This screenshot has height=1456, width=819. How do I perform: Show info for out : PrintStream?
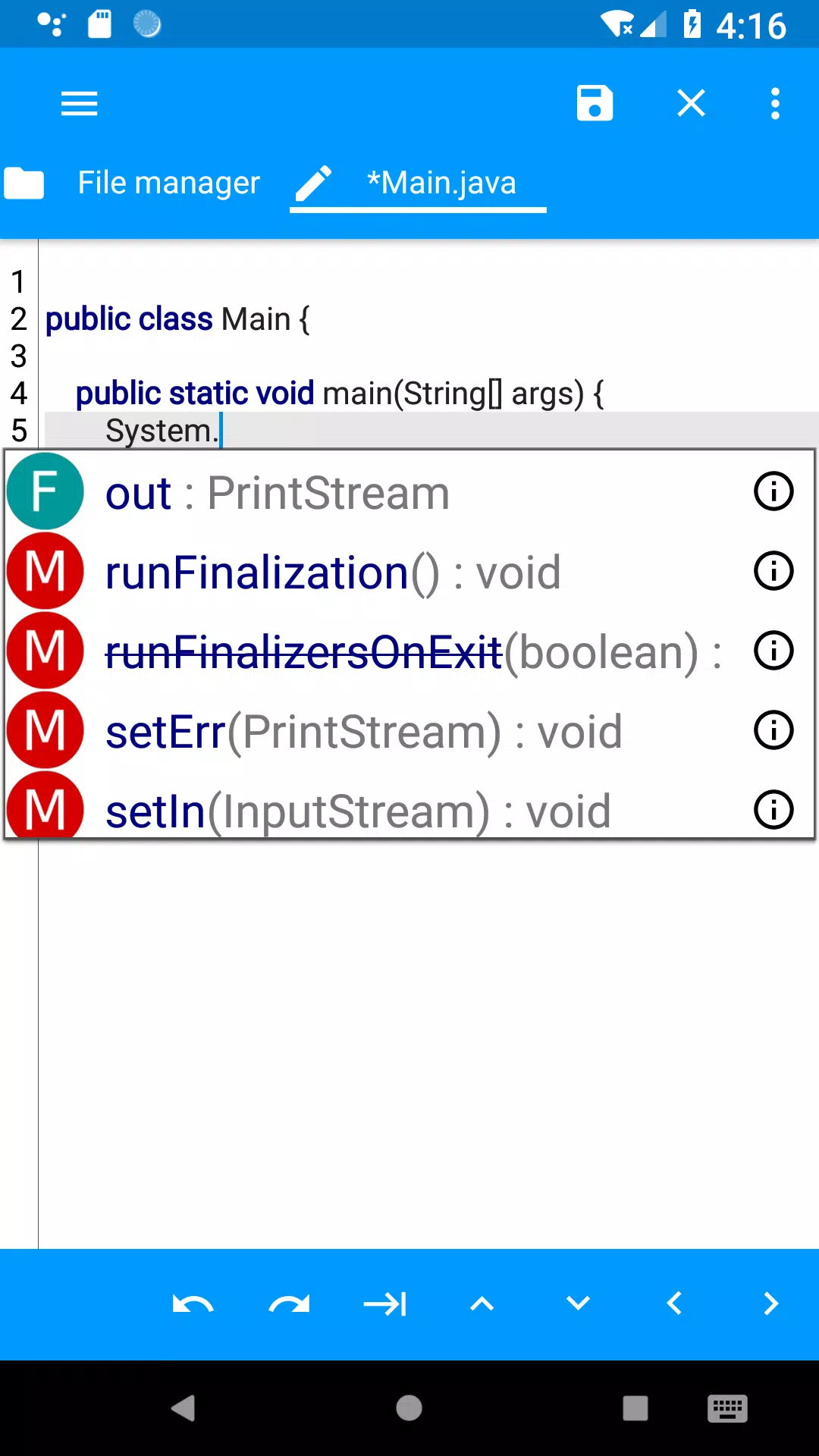[773, 491]
